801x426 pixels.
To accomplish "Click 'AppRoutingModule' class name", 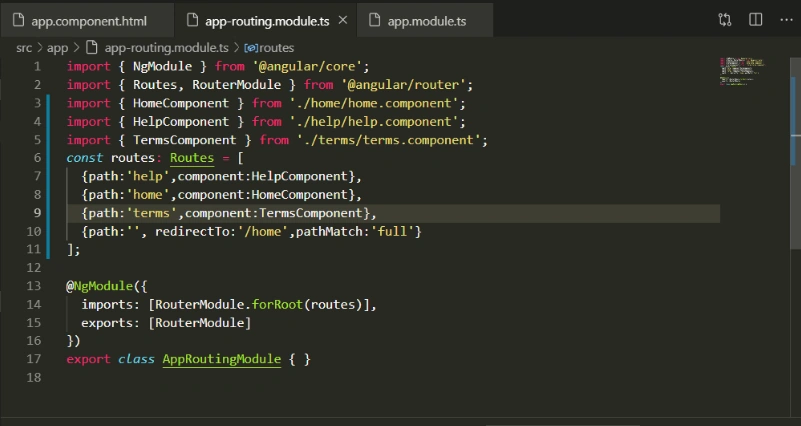I will [222, 360].
